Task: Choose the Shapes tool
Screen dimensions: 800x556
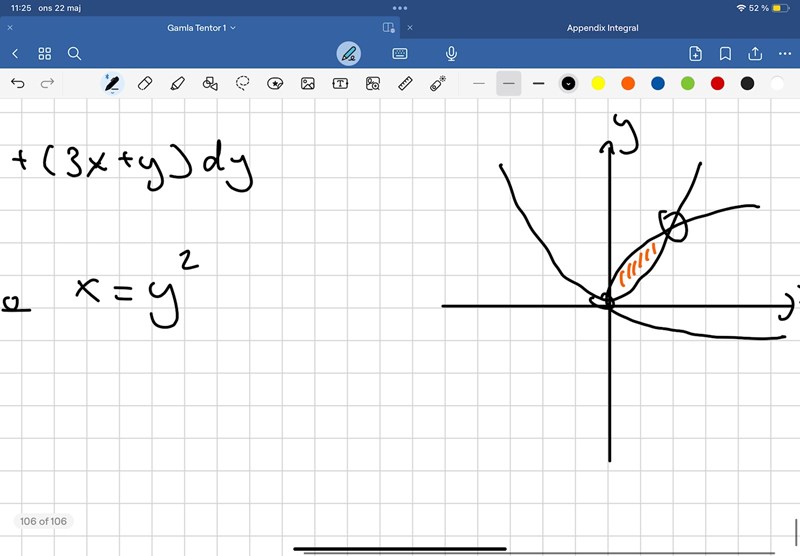Action: pos(210,84)
